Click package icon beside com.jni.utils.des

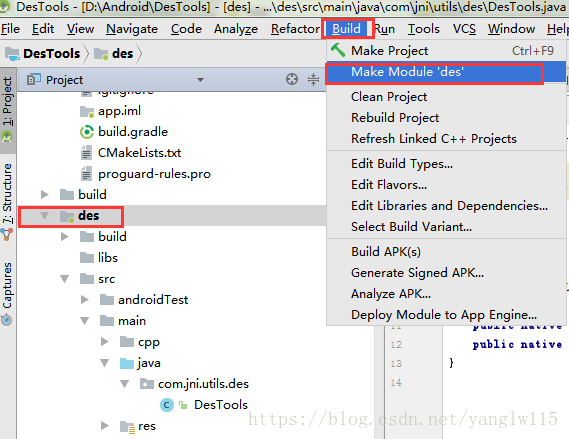[147, 384]
